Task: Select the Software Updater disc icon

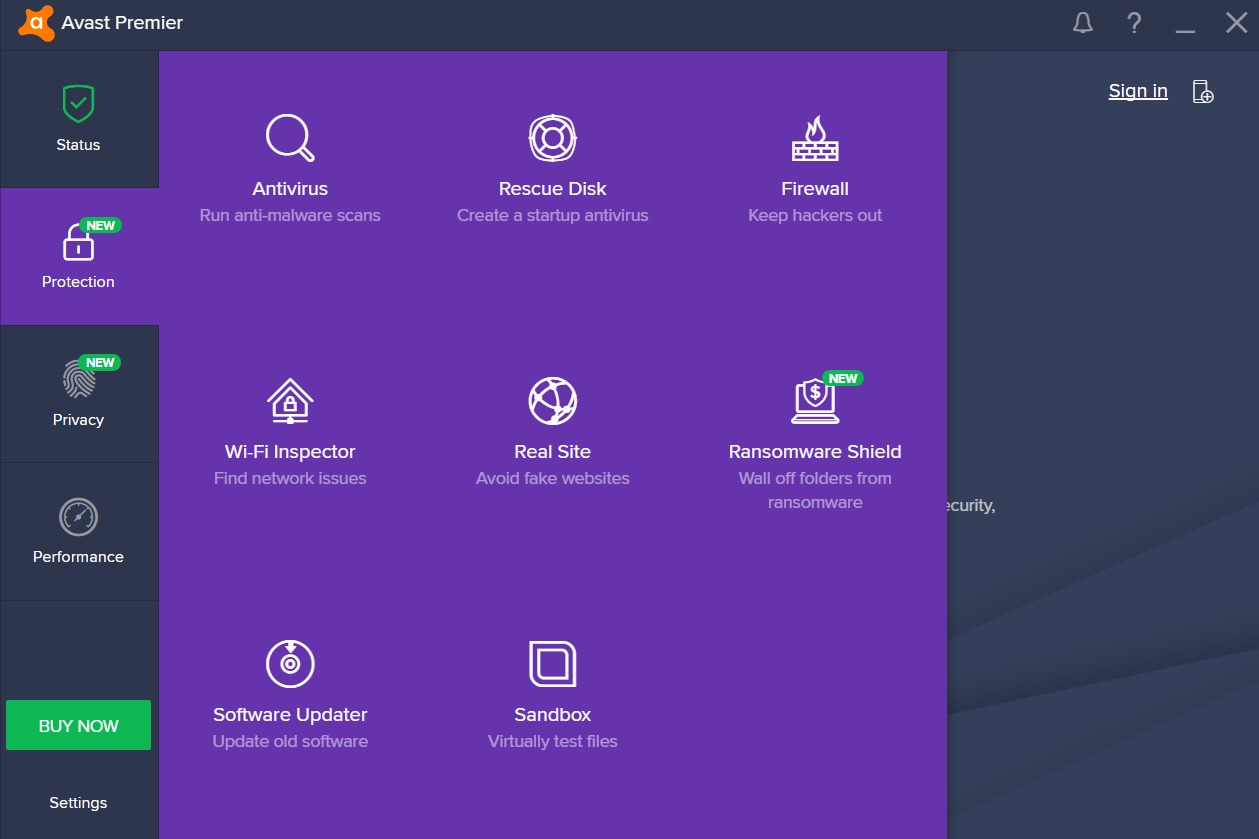Action: click(x=290, y=664)
